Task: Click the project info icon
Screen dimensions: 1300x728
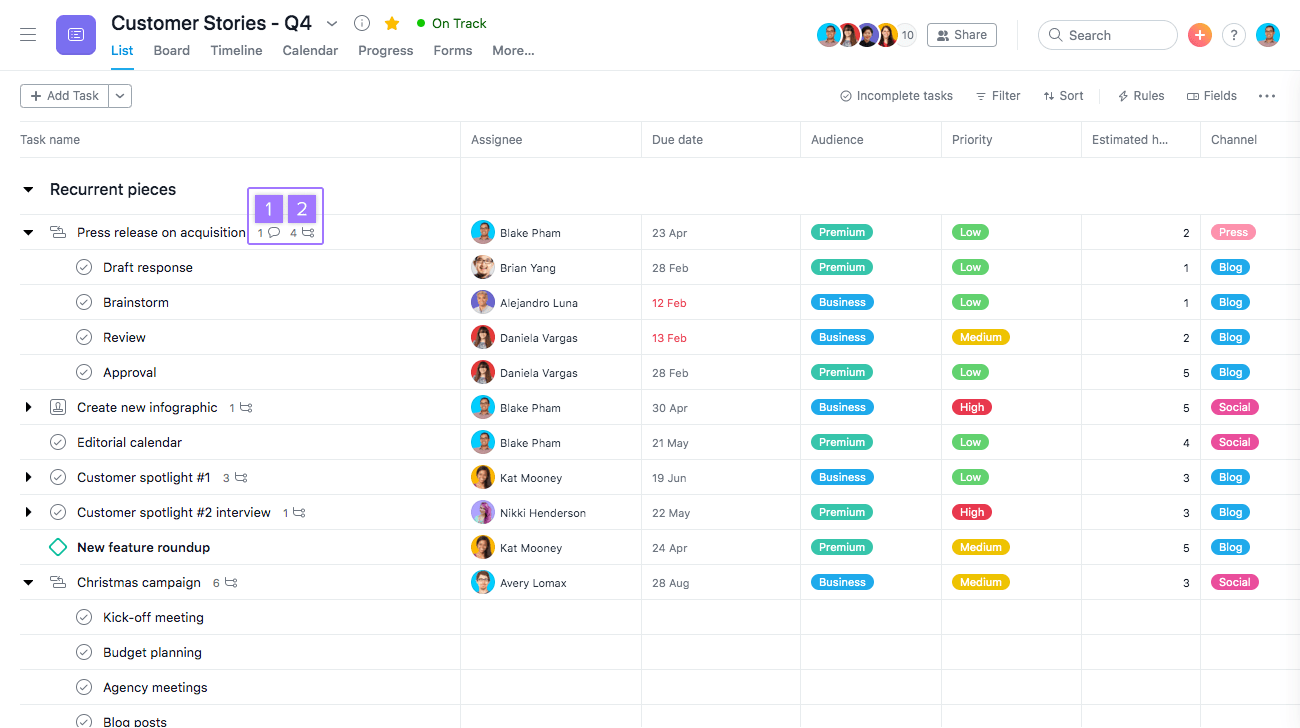Action: pos(362,23)
